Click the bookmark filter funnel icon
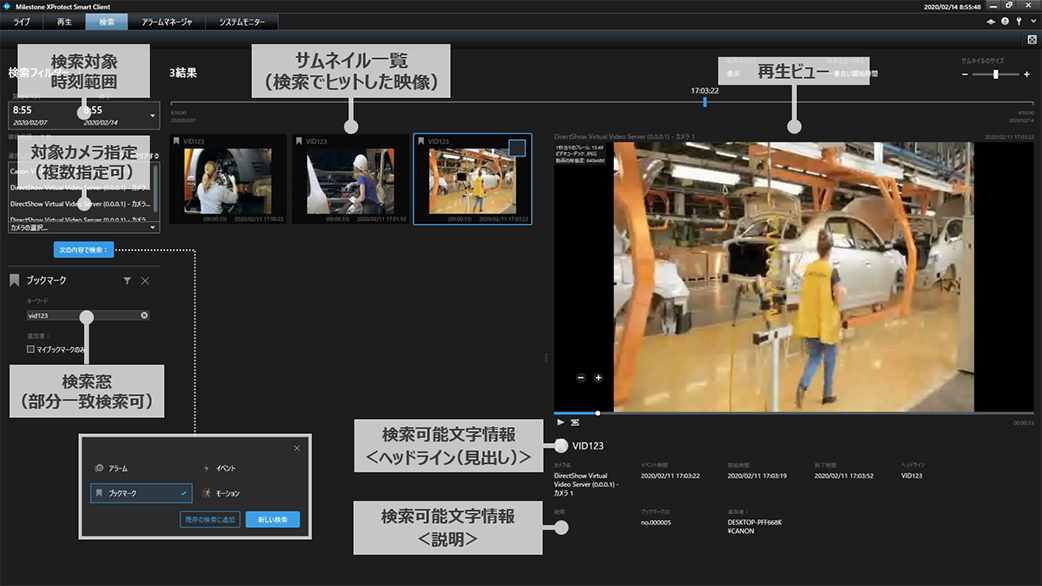 coord(127,281)
